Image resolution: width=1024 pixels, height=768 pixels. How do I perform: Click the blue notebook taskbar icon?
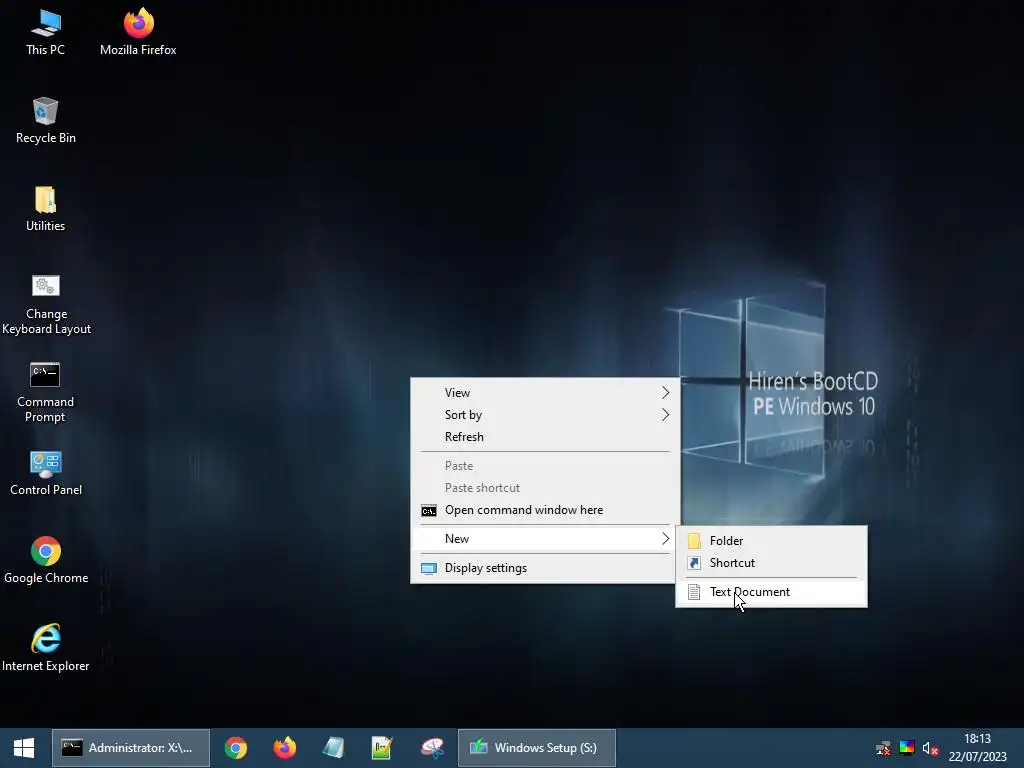coord(334,748)
